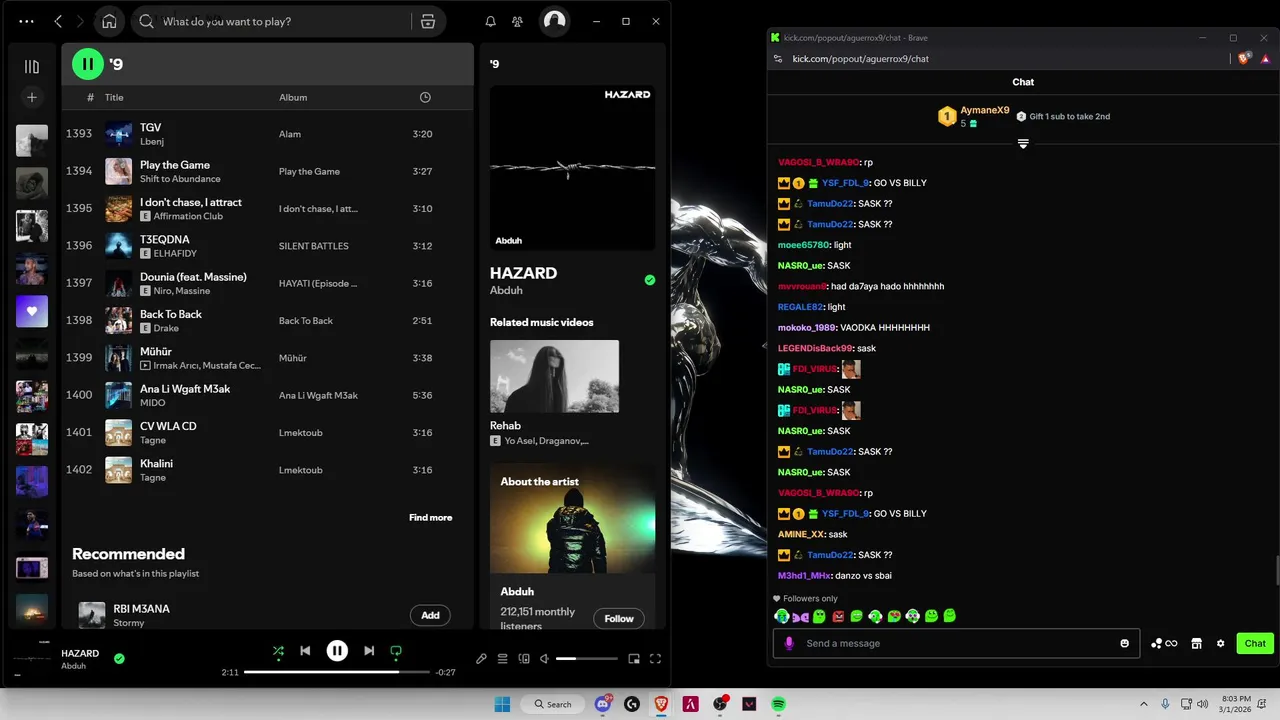Sort tracks by the Title column

click(x=114, y=97)
